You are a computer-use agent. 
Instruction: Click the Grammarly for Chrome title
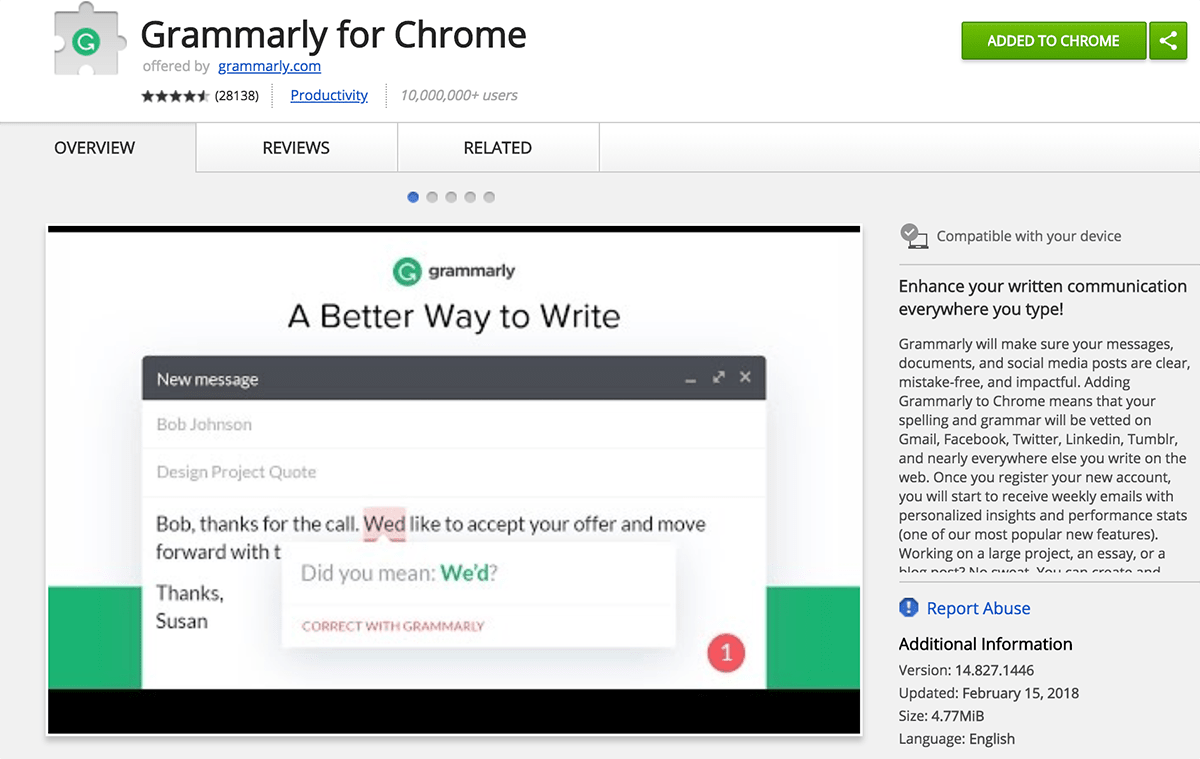click(333, 35)
